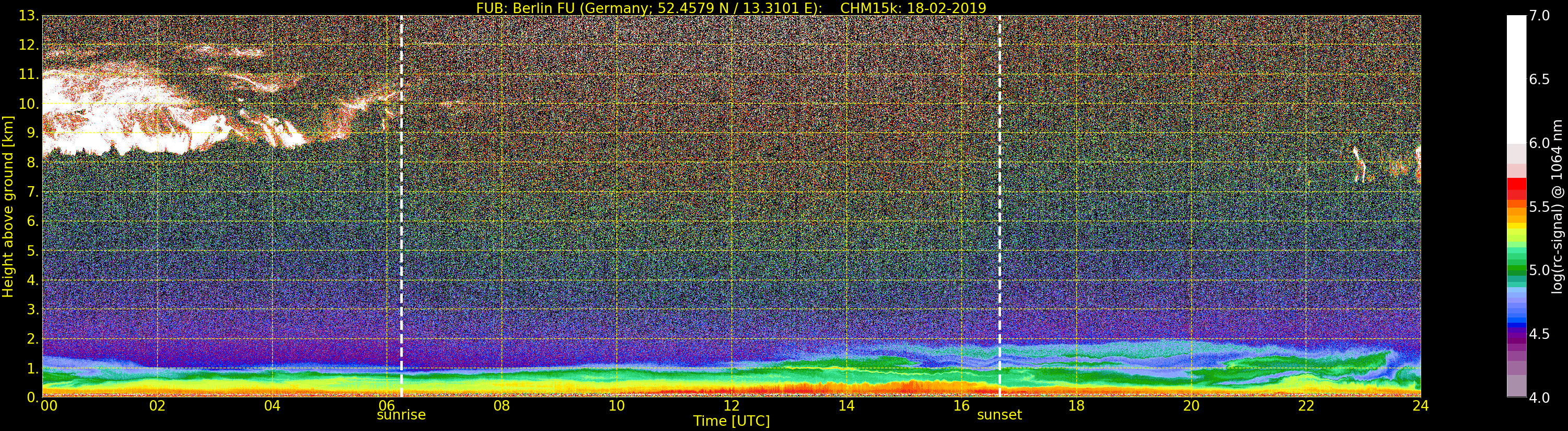Click the '0.' height axis tick label
Image resolution: width=1568 pixels, height=431 pixels.
33,398
